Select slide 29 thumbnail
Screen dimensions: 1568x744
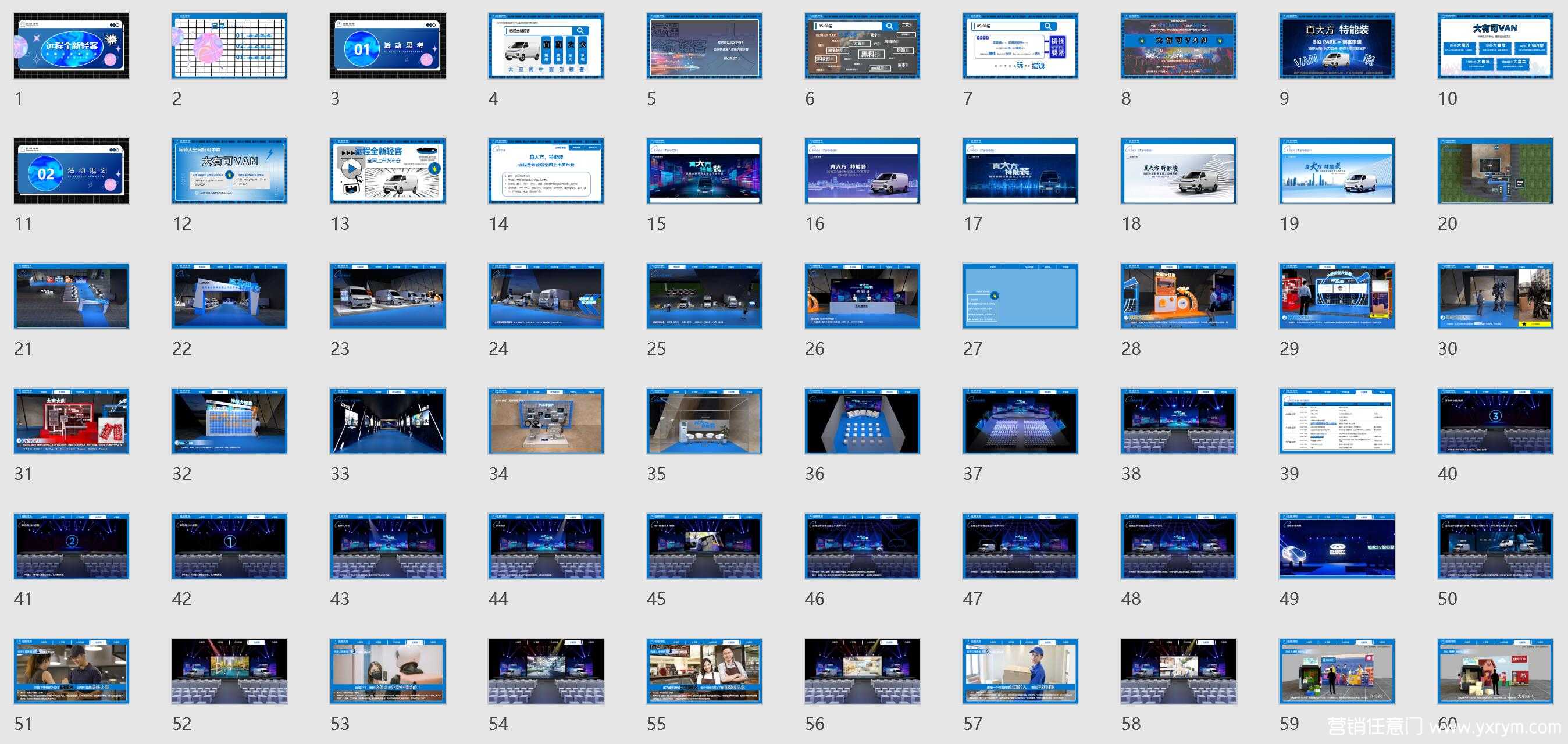click(x=1337, y=297)
